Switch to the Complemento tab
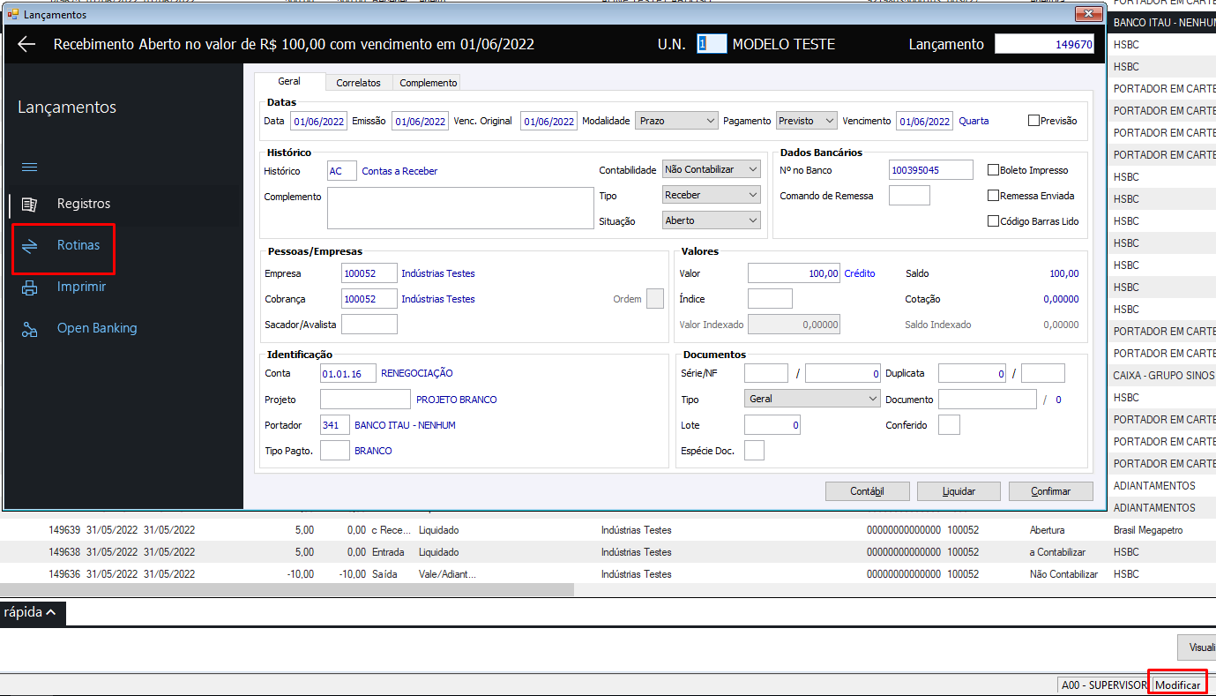Viewport: 1216px width, 700px height. pyautogui.click(x=428, y=83)
